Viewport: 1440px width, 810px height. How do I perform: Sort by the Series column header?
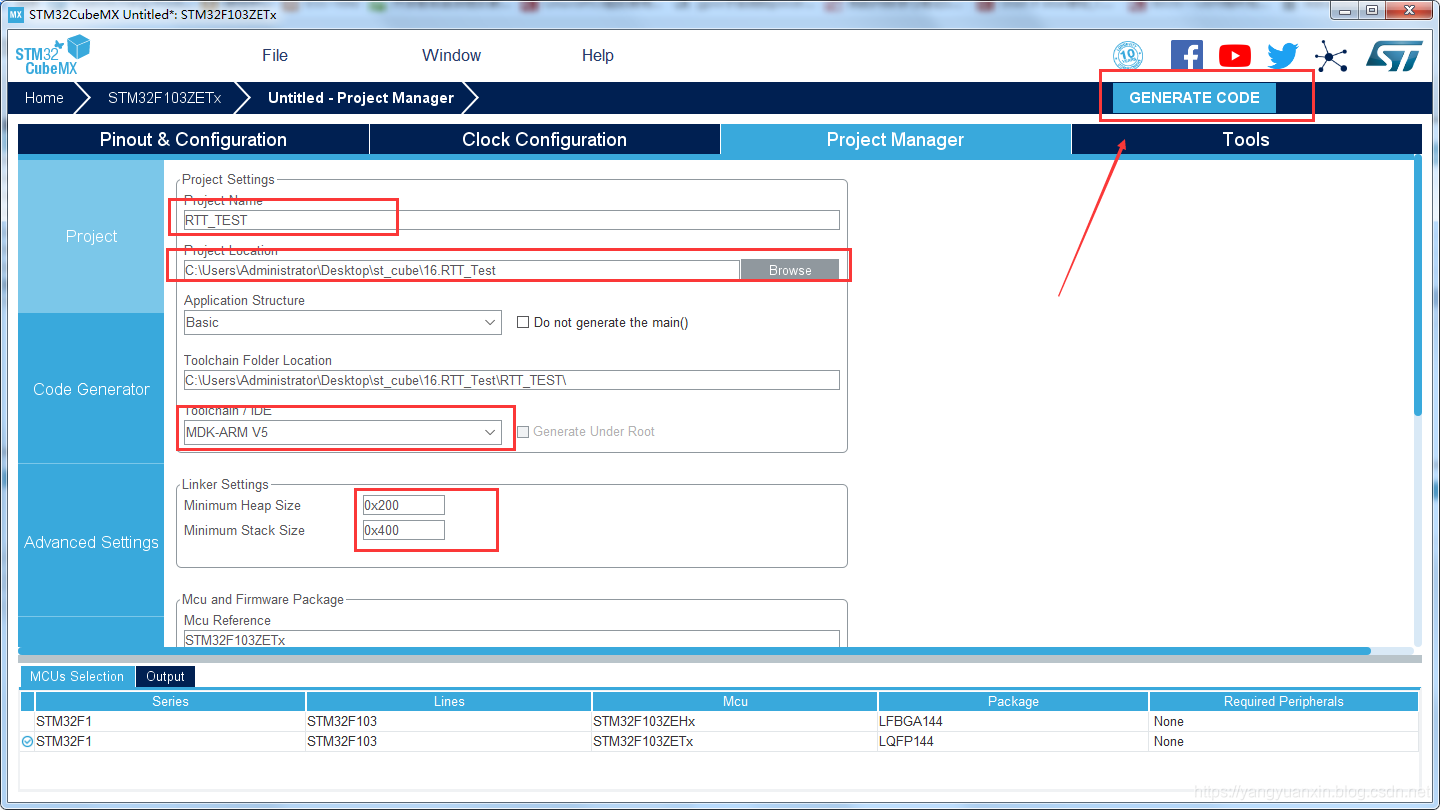click(170, 701)
